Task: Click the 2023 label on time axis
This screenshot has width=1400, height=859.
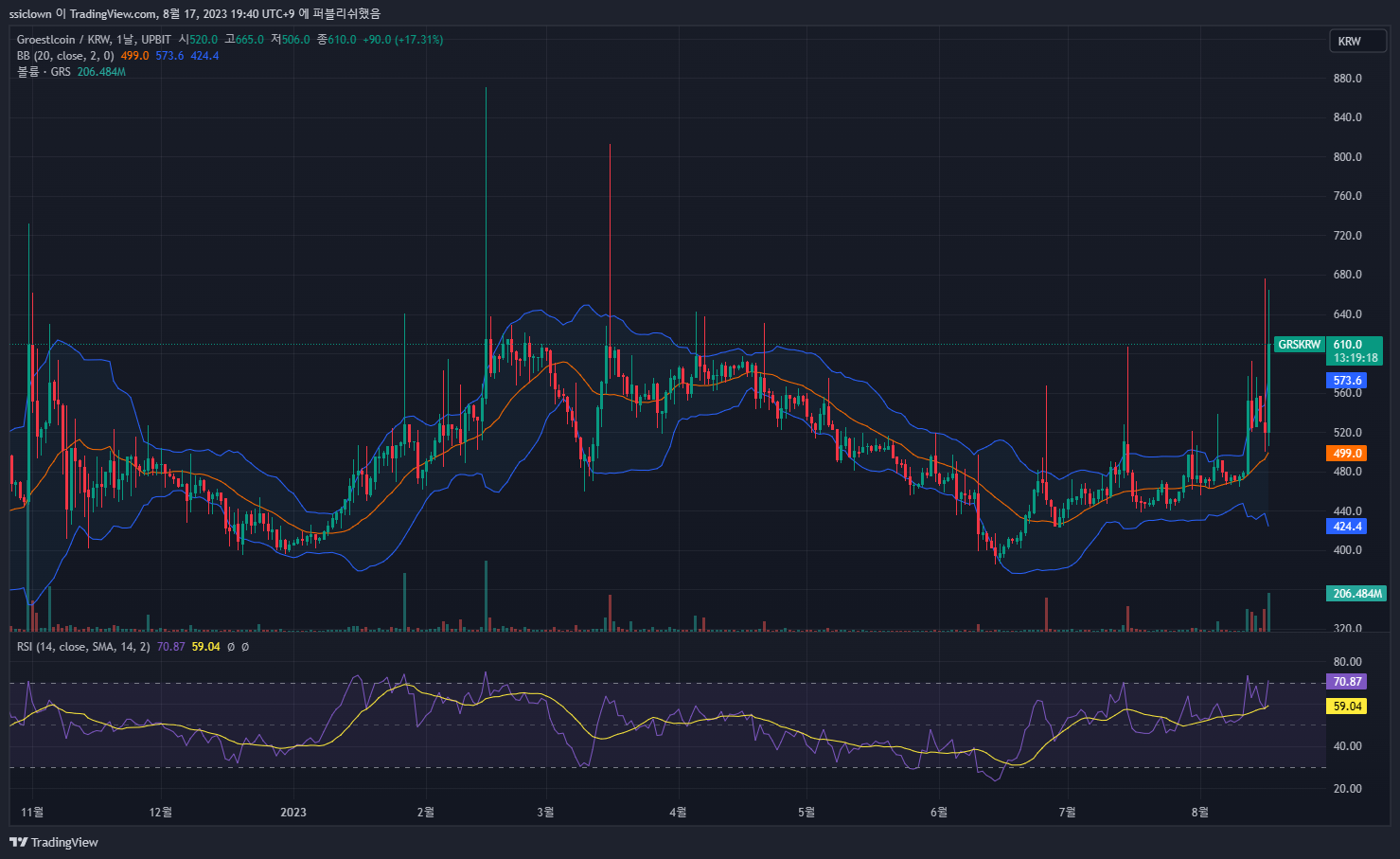Action: tap(293, 812)
